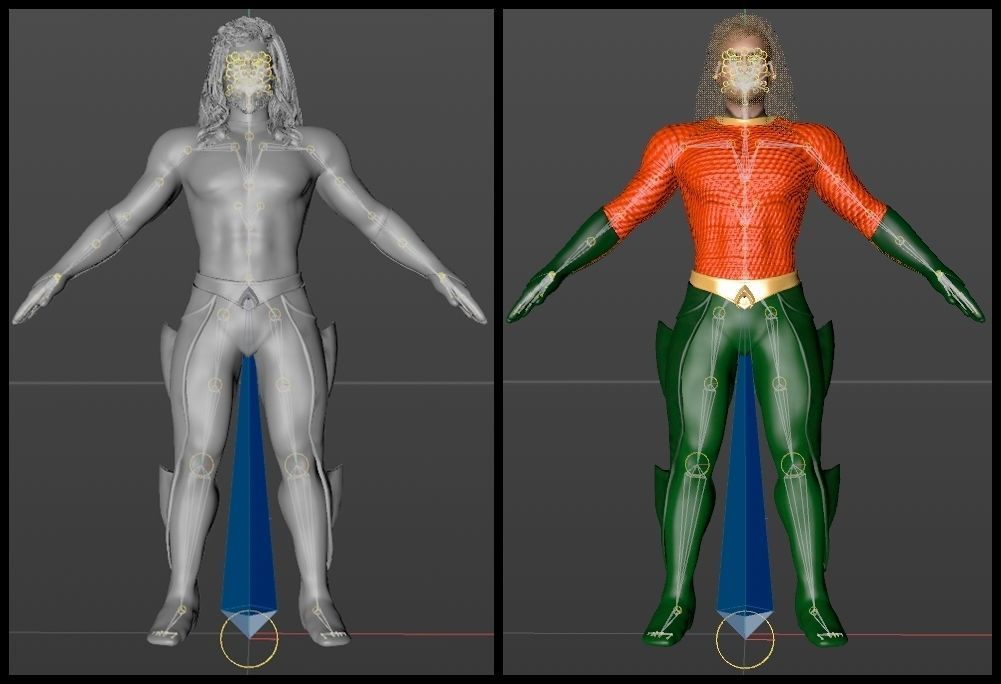Select gray model's neck joint below the chin
1001x684 pixels.
(x=249, y=136)
